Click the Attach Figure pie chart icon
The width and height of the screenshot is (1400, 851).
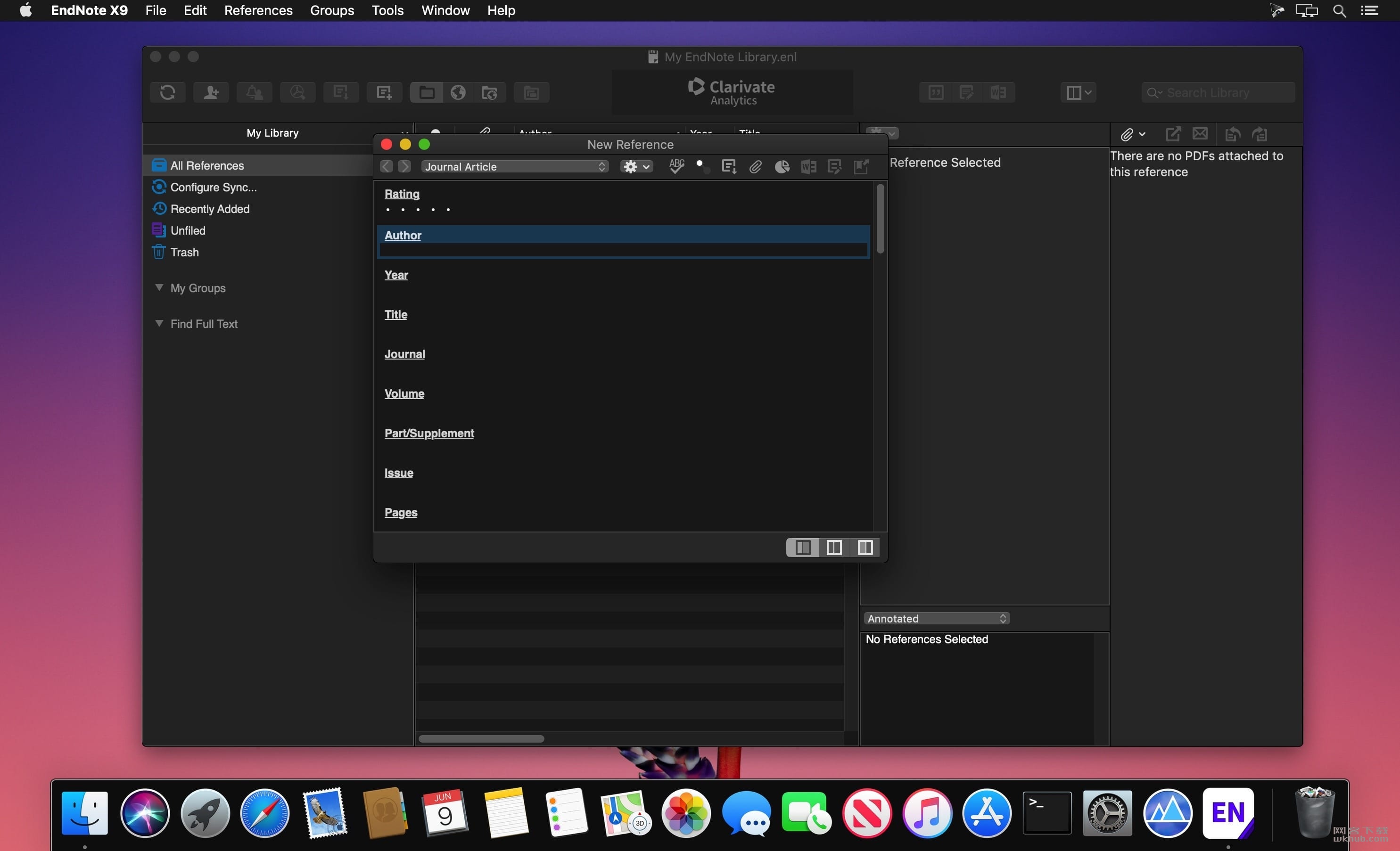coord(782,166)
